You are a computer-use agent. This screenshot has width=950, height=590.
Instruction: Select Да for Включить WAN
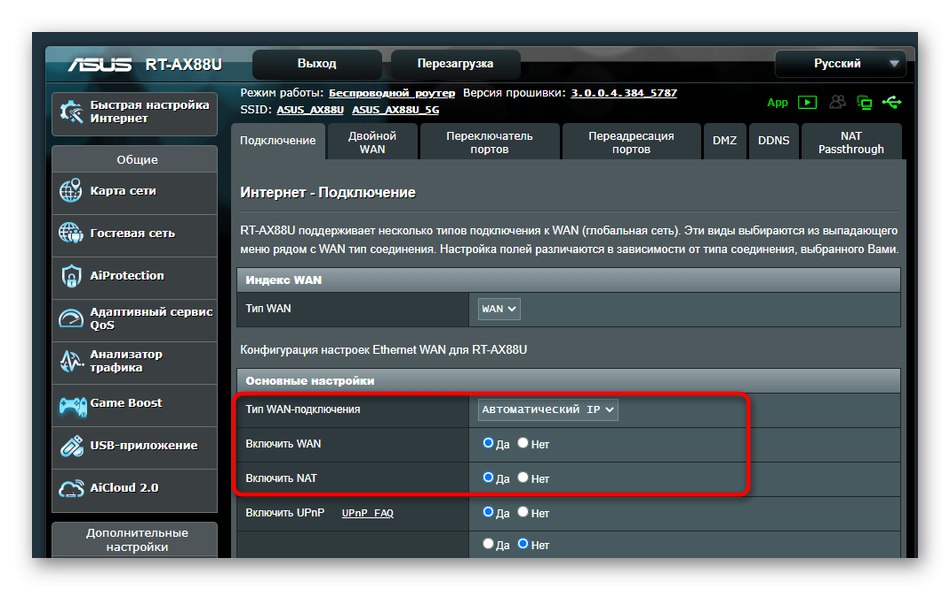point(488,443)
